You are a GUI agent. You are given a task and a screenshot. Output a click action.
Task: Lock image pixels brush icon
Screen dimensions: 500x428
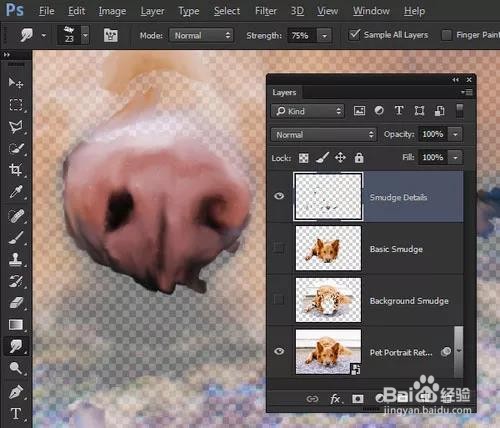[322, 158]
